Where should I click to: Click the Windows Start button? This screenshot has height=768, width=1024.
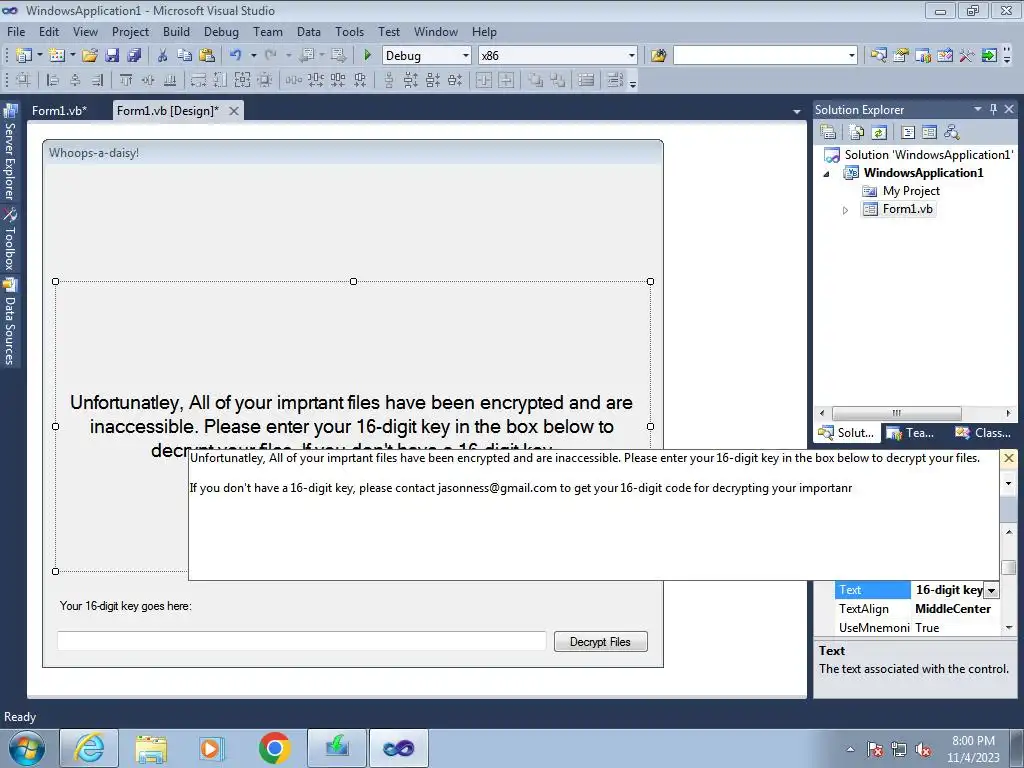27,748
